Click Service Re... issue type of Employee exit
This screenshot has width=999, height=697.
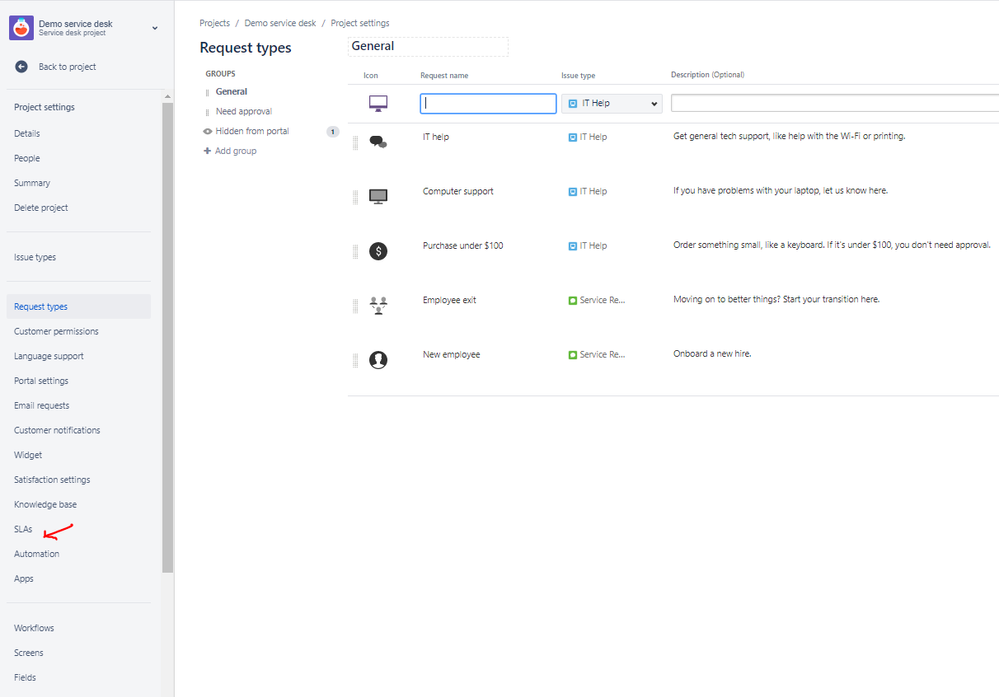pos(597,300)
